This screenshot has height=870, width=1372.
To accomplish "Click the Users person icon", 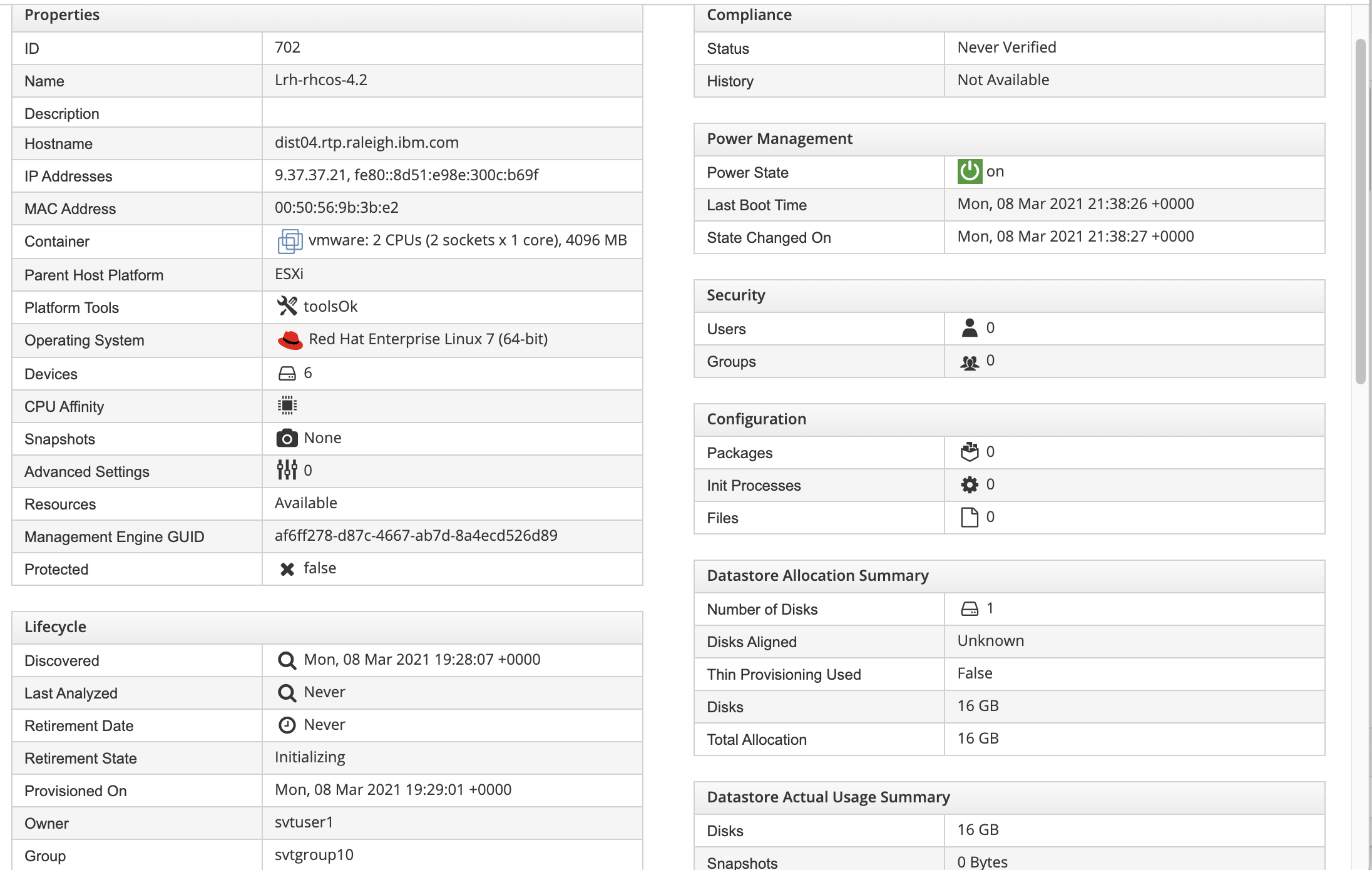I will coord(970,328).
